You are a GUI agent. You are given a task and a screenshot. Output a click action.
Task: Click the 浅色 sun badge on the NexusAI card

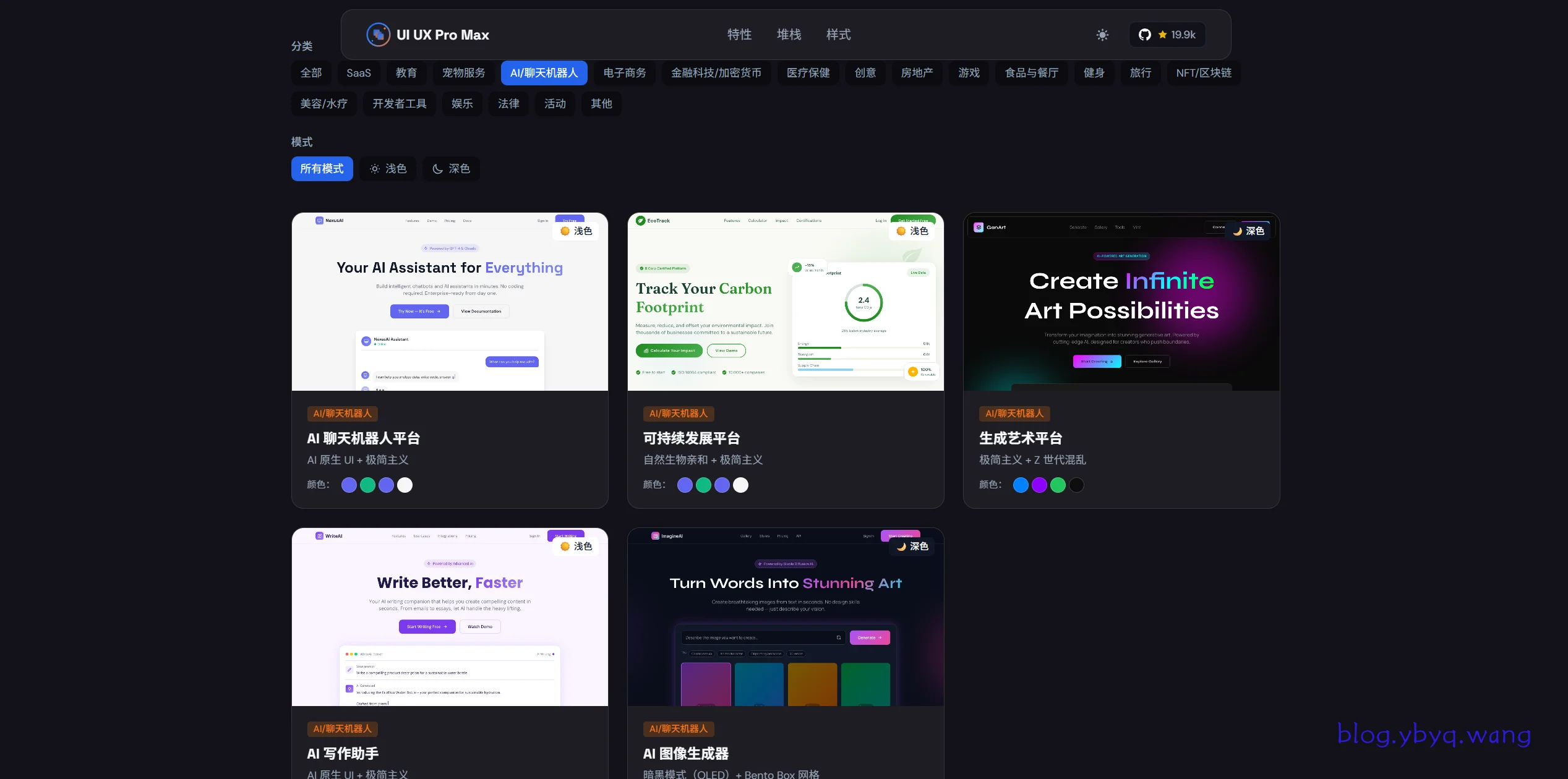[x=576, y=231]
